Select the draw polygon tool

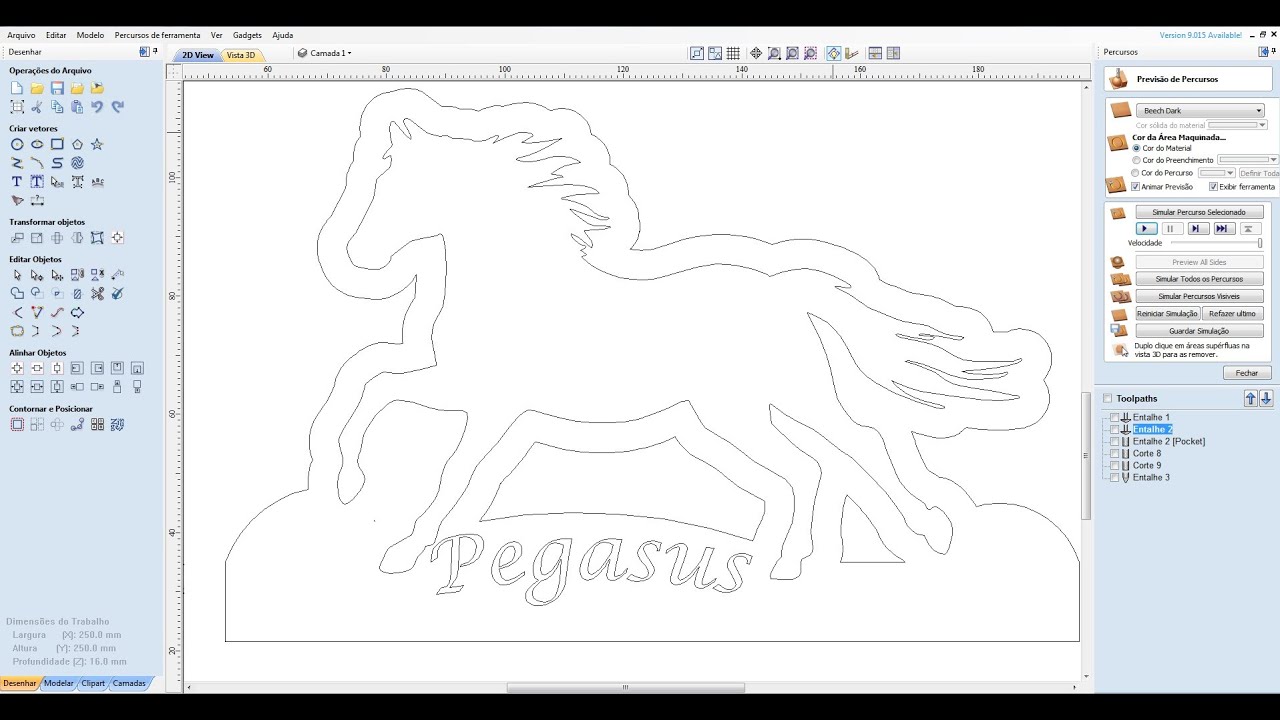(x=77, y=145)
